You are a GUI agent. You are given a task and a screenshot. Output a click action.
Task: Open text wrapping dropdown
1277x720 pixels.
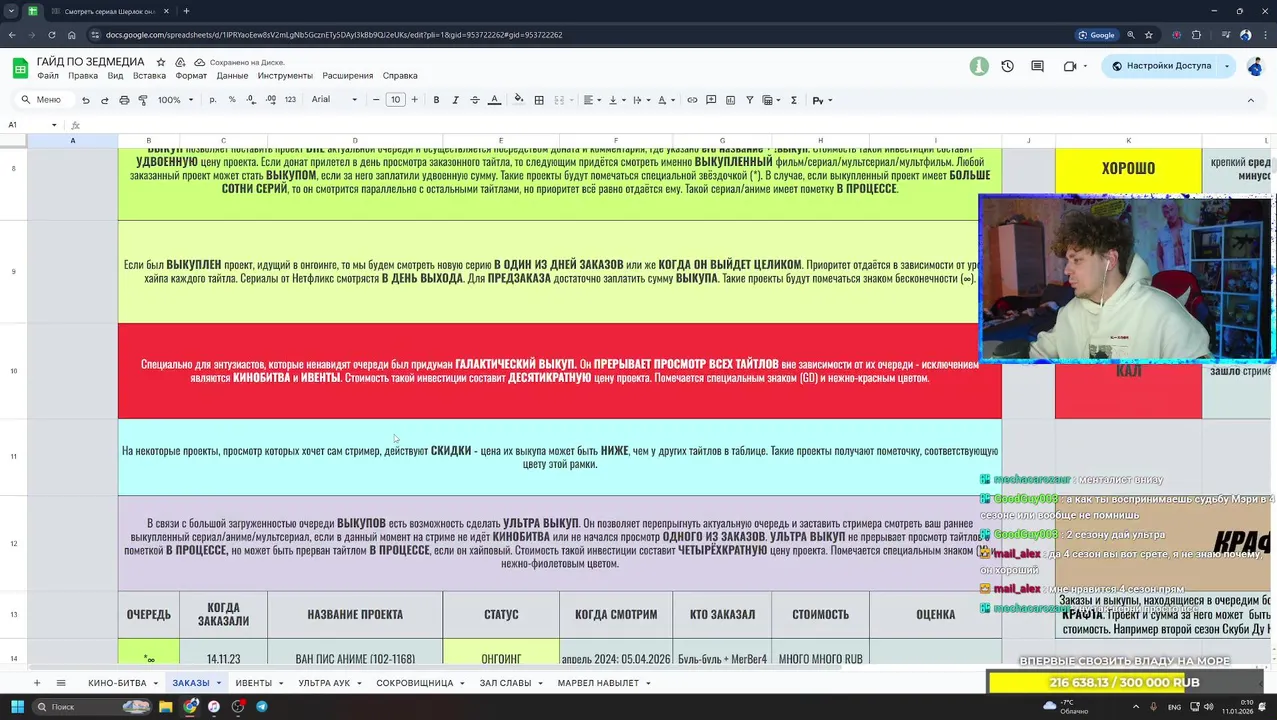640,100
